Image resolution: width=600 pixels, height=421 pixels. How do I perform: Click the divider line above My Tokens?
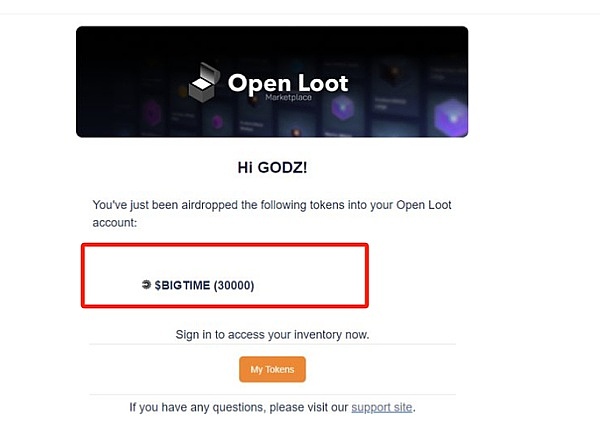(272, 345)
